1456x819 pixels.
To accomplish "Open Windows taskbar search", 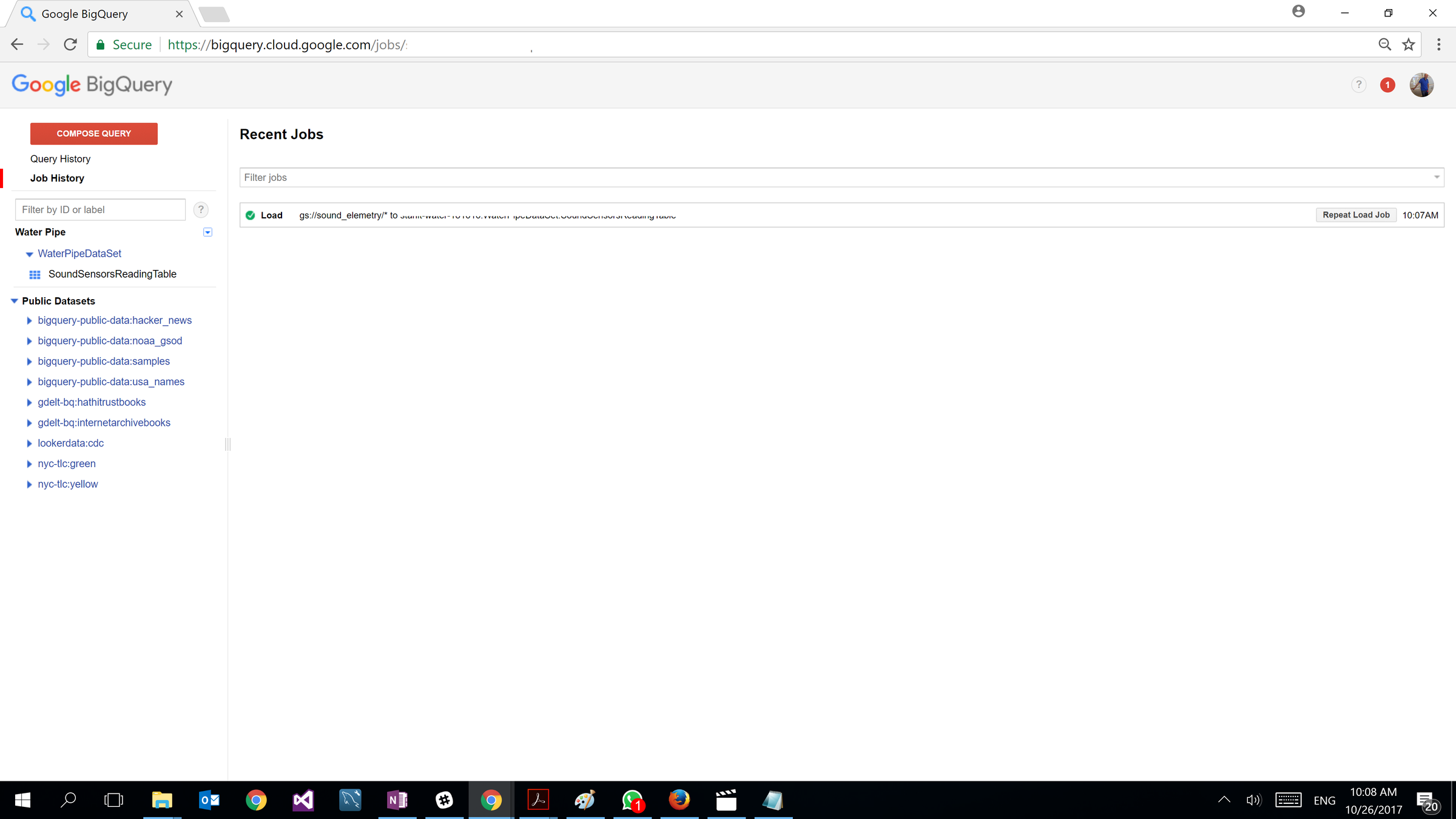I will pos(69,800).
